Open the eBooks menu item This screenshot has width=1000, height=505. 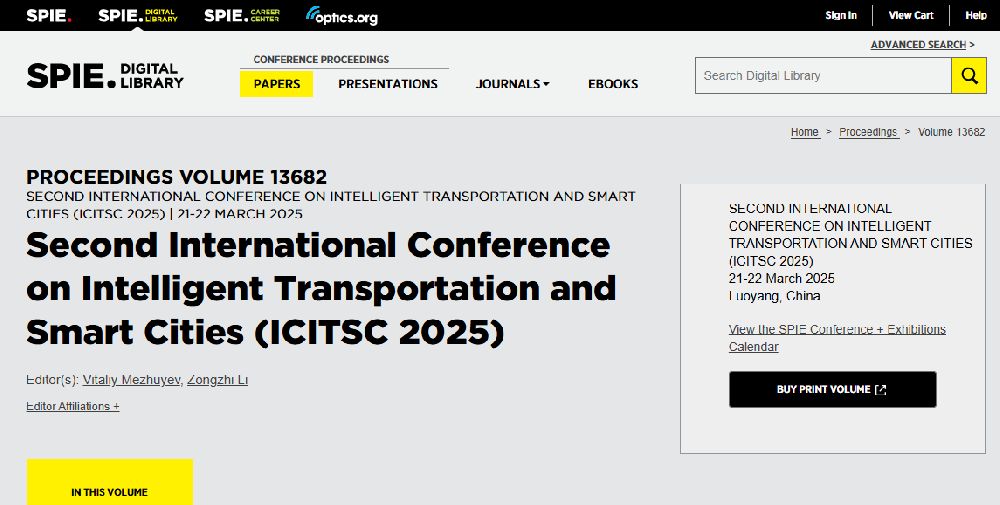point(613,84)
